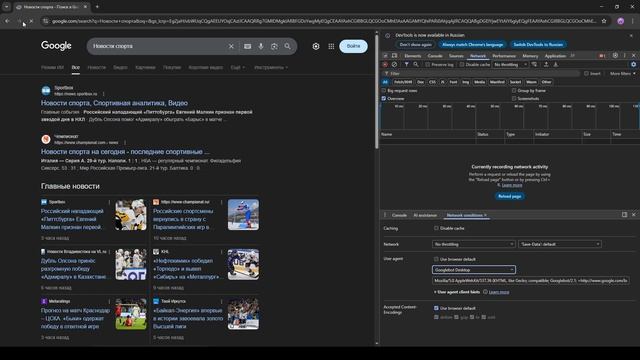Switch to the Sources tab
Screen dimensions: 640x360
(456, 56)
